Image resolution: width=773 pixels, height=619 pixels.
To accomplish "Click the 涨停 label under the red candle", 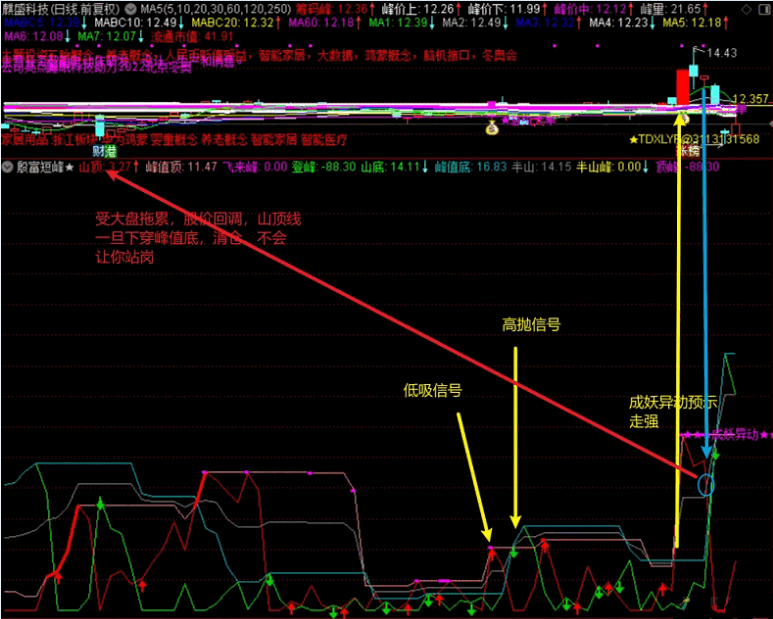I will [687, 150].
